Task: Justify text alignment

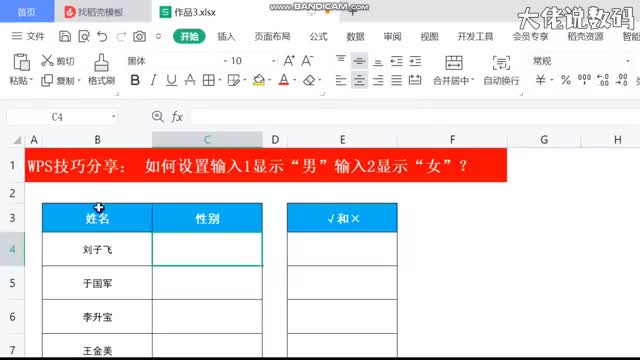Action: click(396, 80)
